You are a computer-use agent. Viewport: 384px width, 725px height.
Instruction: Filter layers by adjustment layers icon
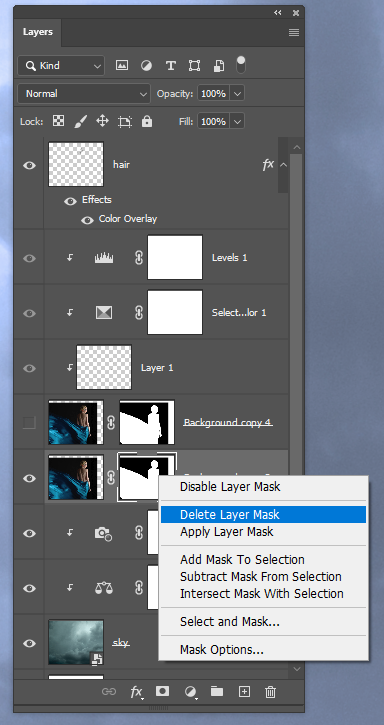(x=146, y=66)
